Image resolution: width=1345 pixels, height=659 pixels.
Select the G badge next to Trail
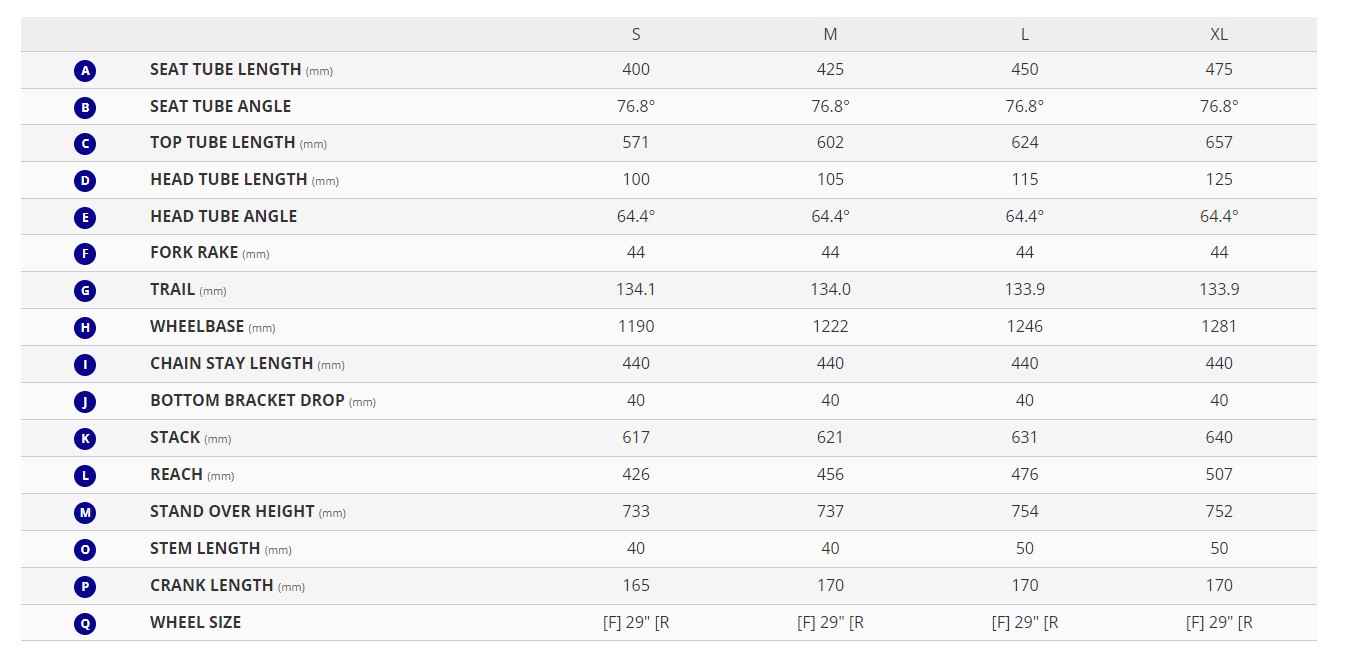85,291
